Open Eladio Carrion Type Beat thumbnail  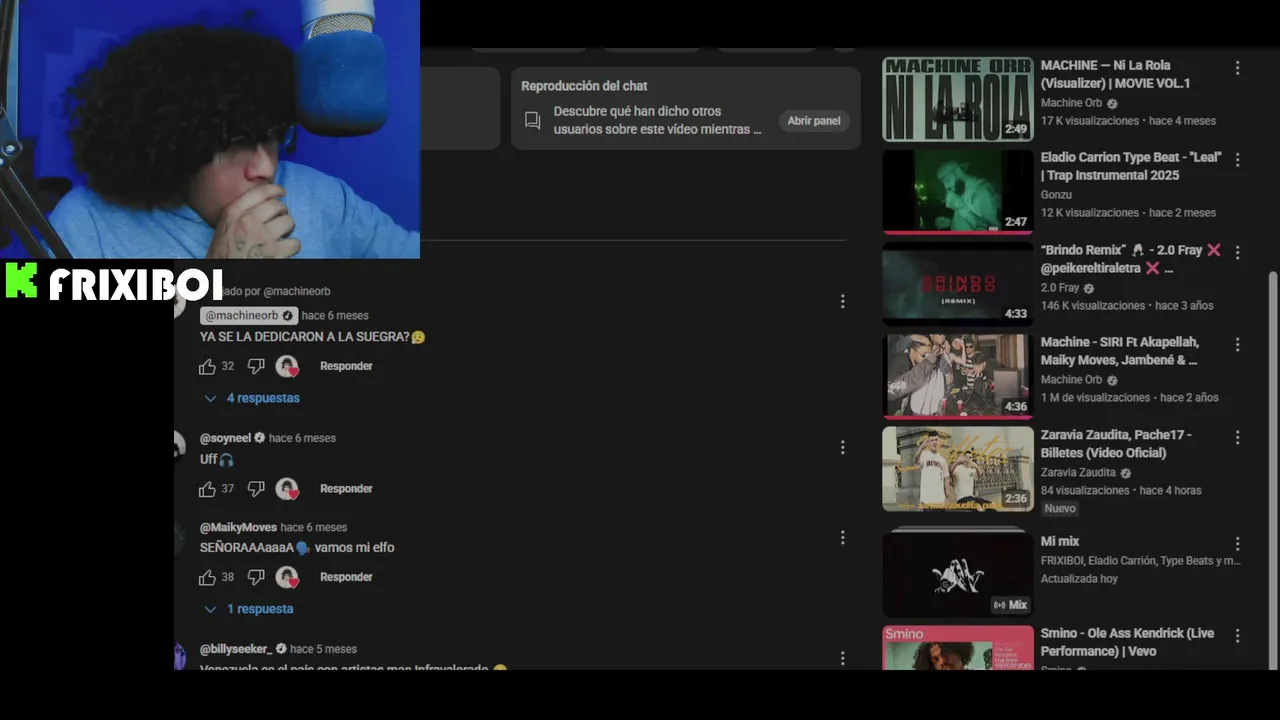tap(958, 192)
